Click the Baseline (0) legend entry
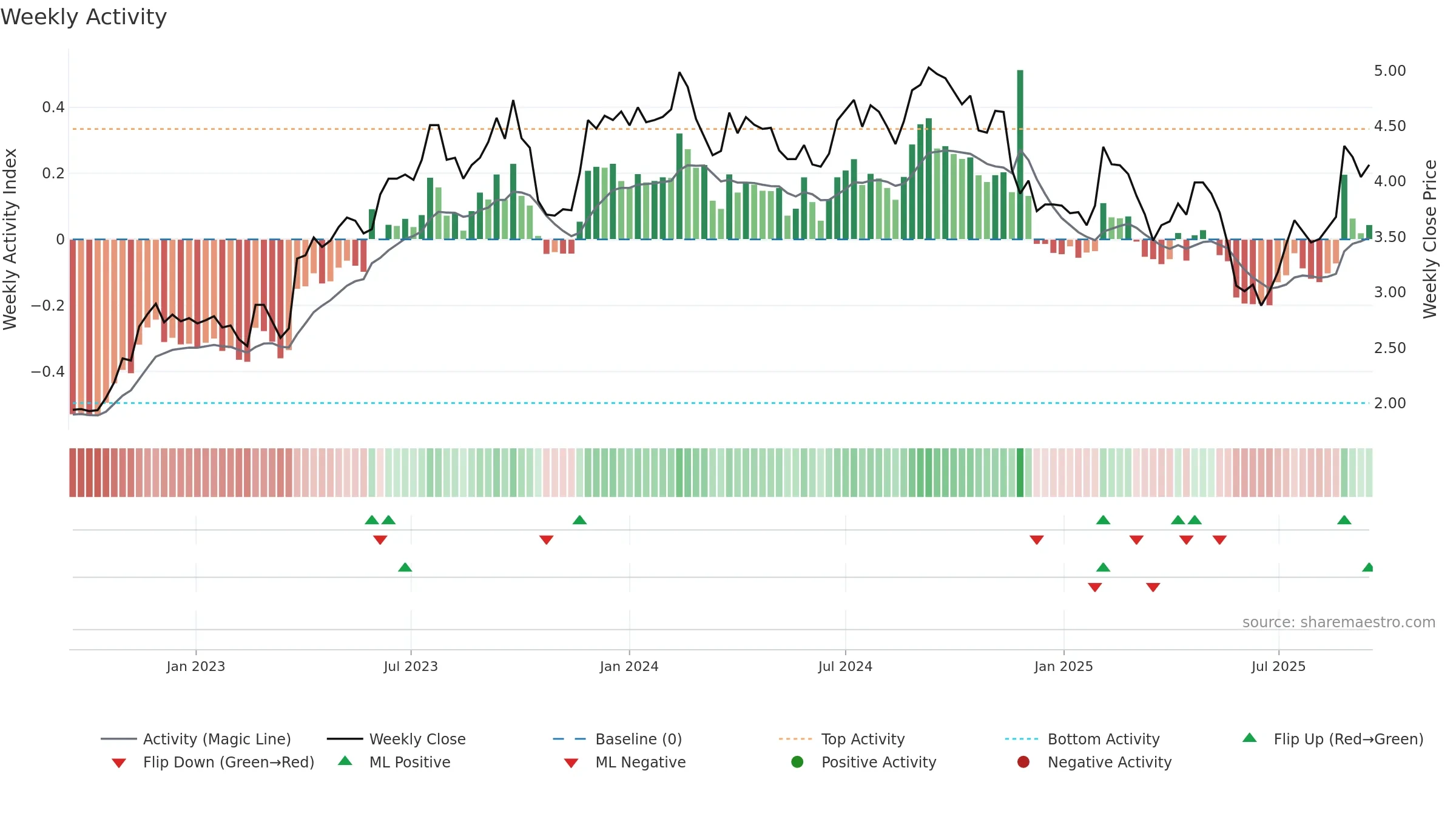The image size is (1456, 819). (x=618, y=739)
